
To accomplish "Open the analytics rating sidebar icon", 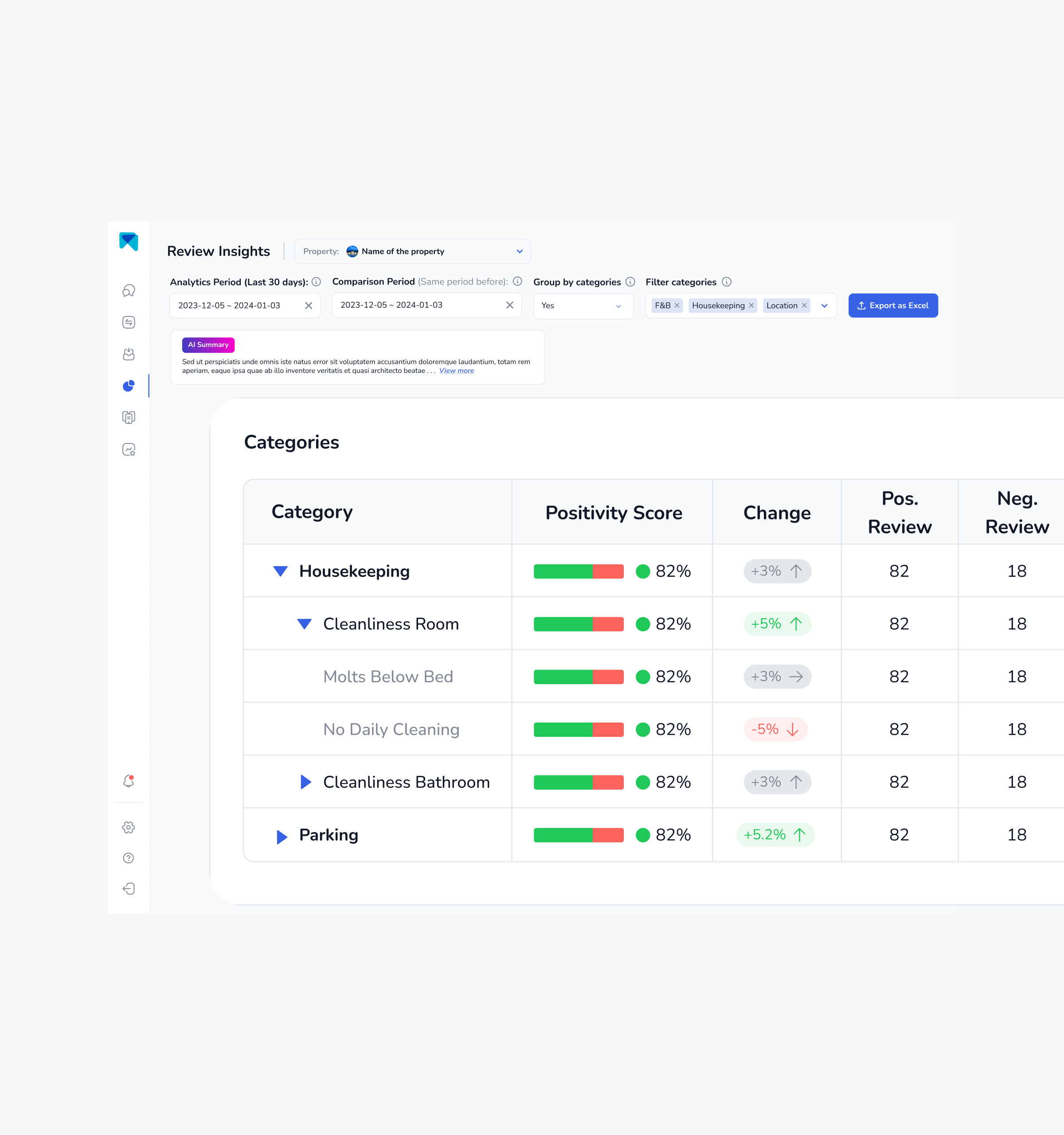I will coord(129,449).
